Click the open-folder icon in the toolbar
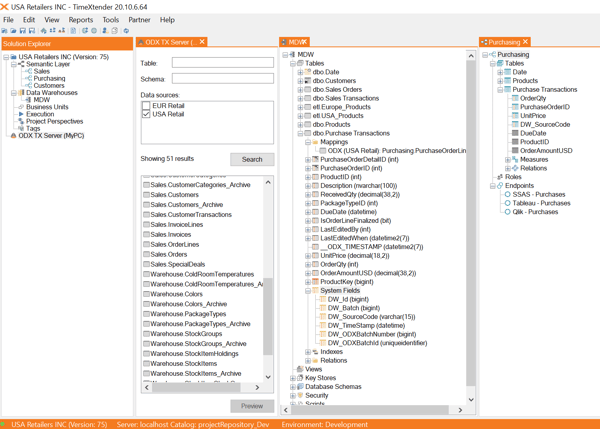The image size is (600, 429). tap(13, 31)
